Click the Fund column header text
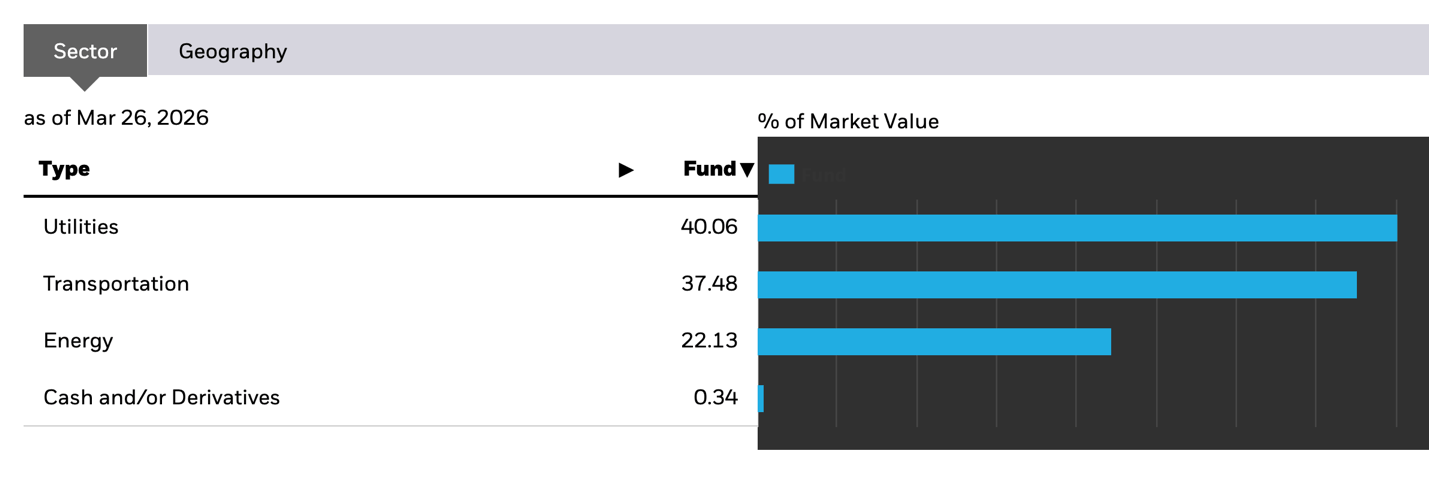 pyautogui.click(x=709, y=169)
